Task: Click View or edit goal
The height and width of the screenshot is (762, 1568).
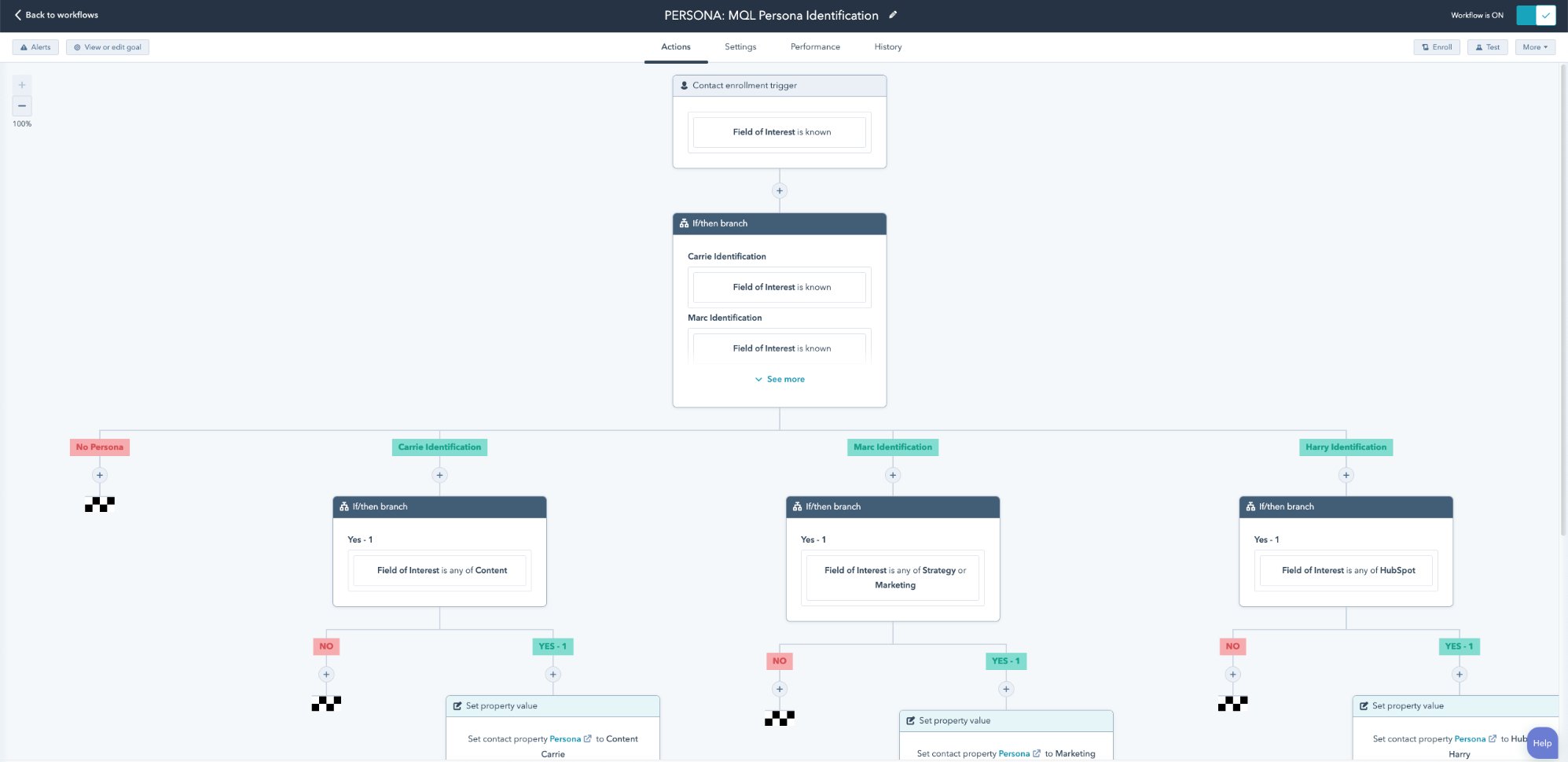Action: tap(108, 47)
